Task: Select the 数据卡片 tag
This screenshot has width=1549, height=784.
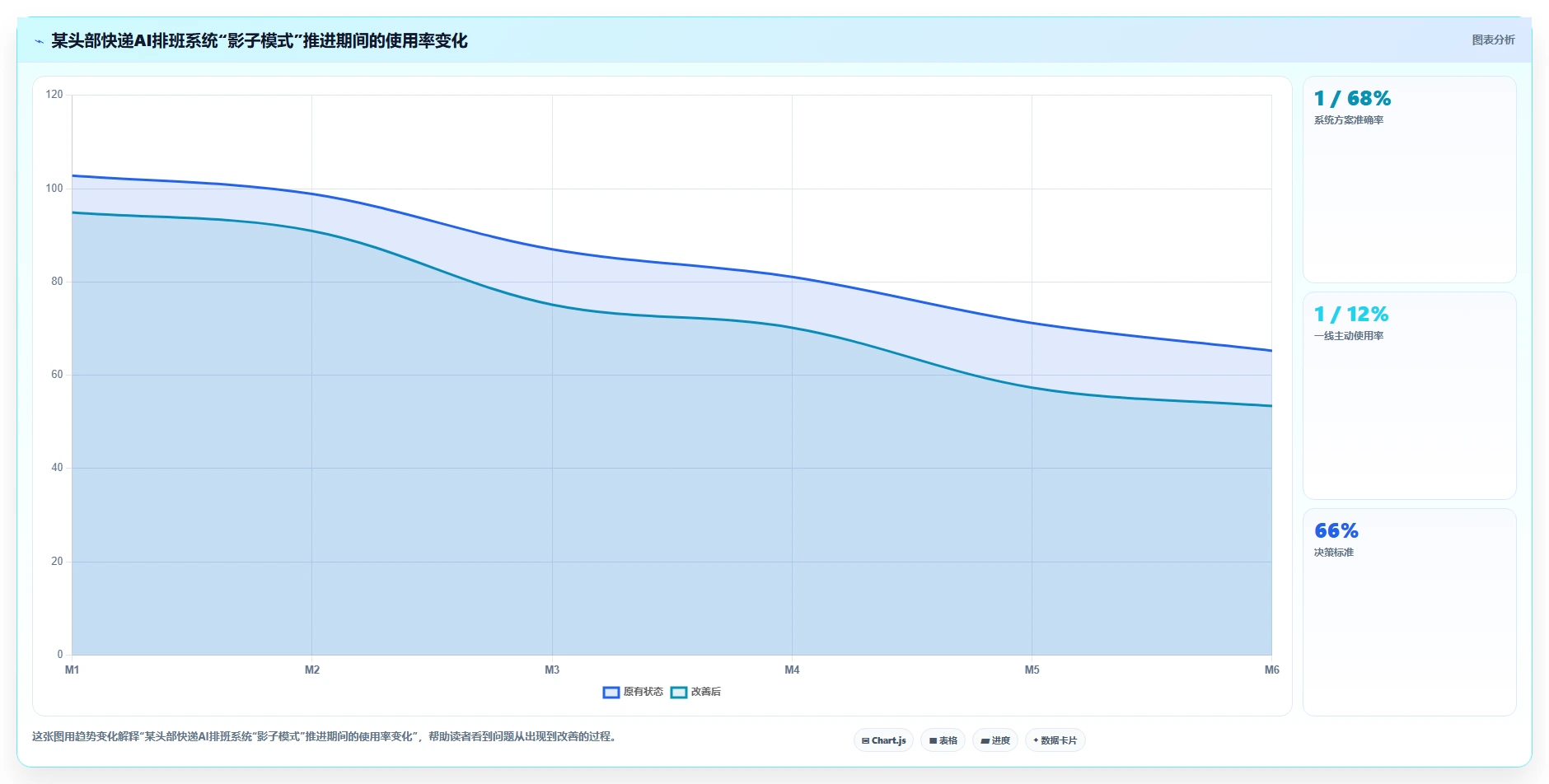Action: pyautogui.click(x=1055, y=740)
